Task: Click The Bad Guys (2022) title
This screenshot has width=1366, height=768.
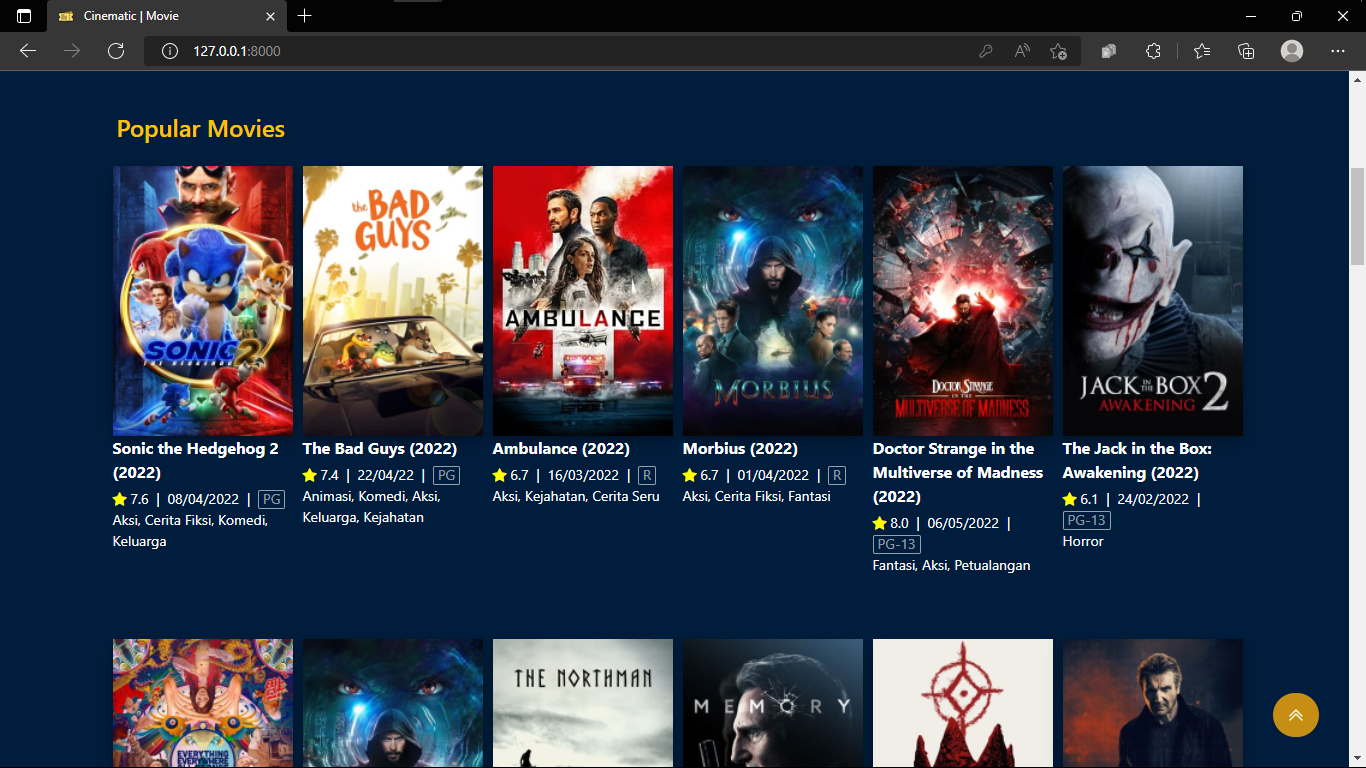Action: tap(380, 449)
